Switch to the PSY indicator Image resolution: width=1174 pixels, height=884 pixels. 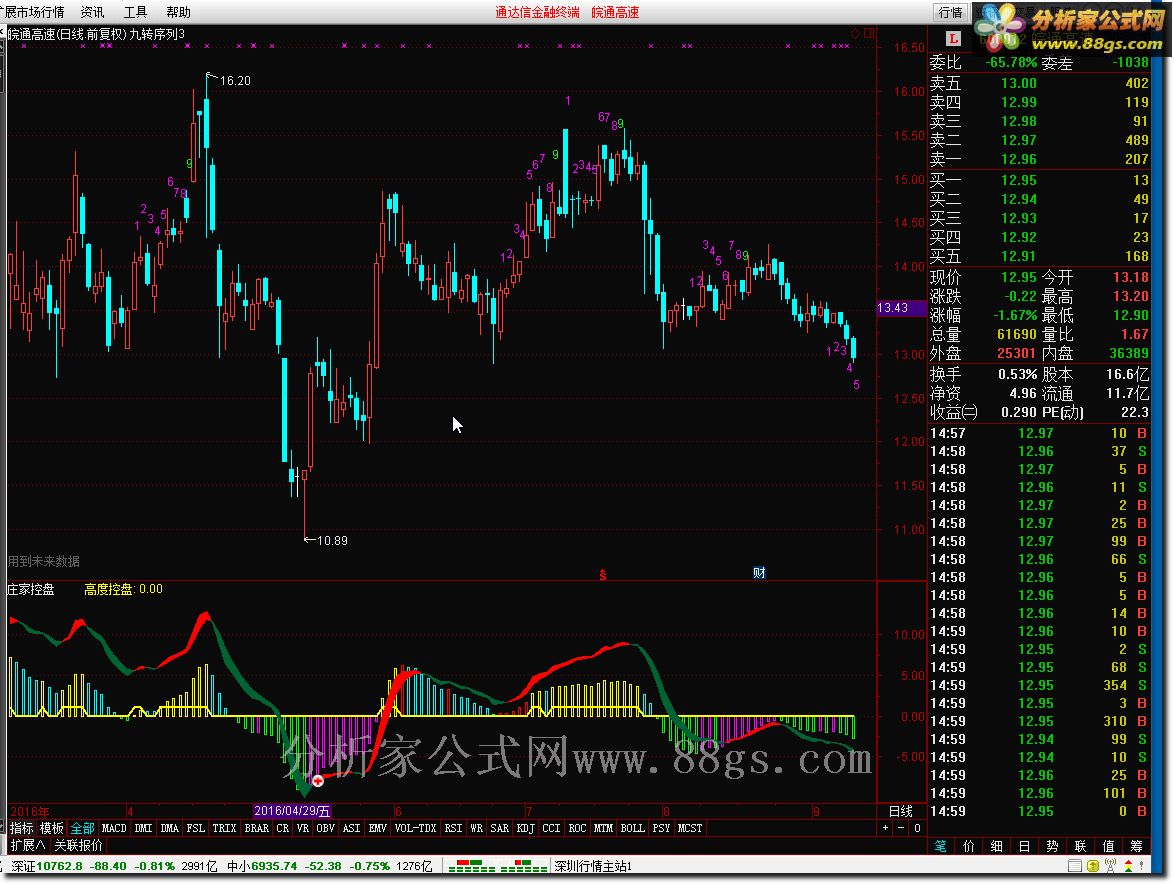[661, 828]
